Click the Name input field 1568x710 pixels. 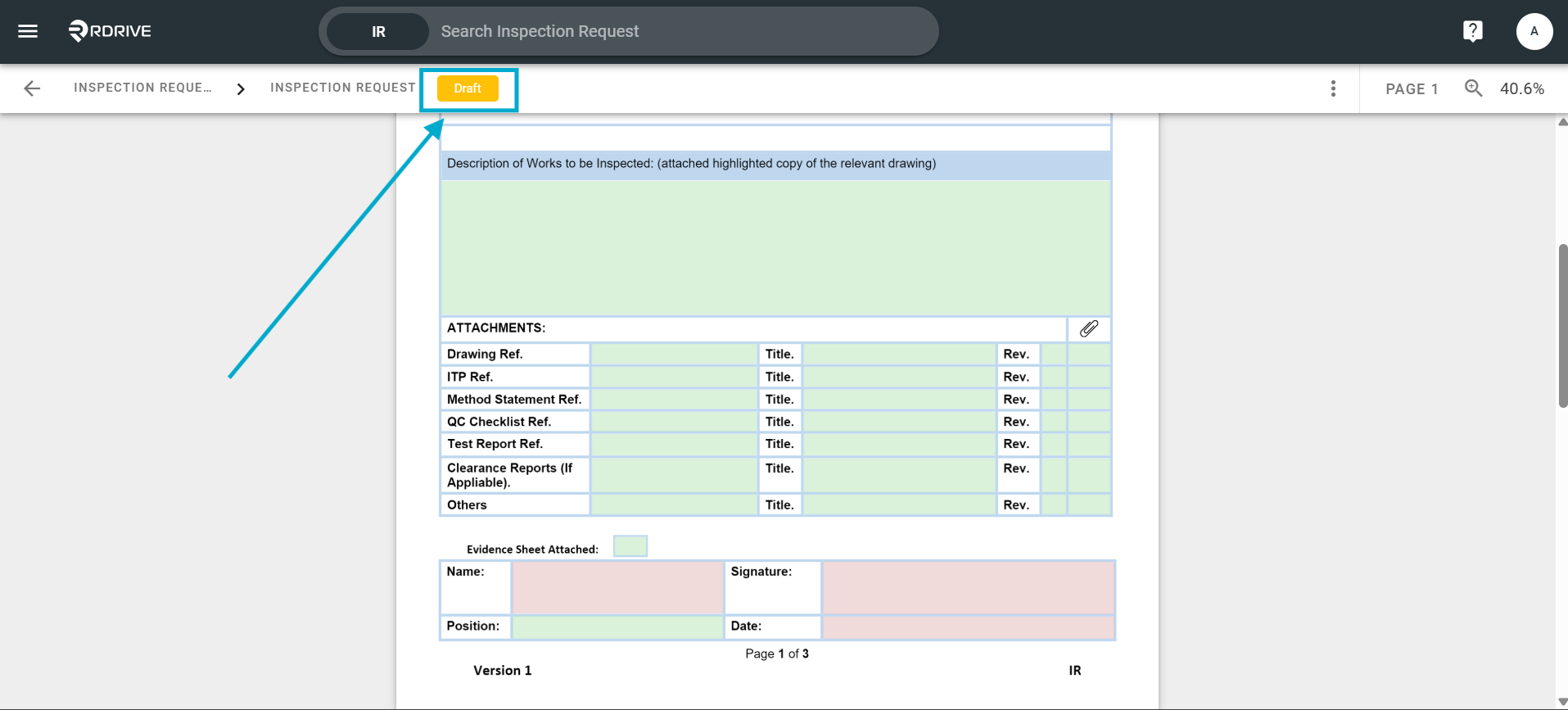[x=617, y=587]
